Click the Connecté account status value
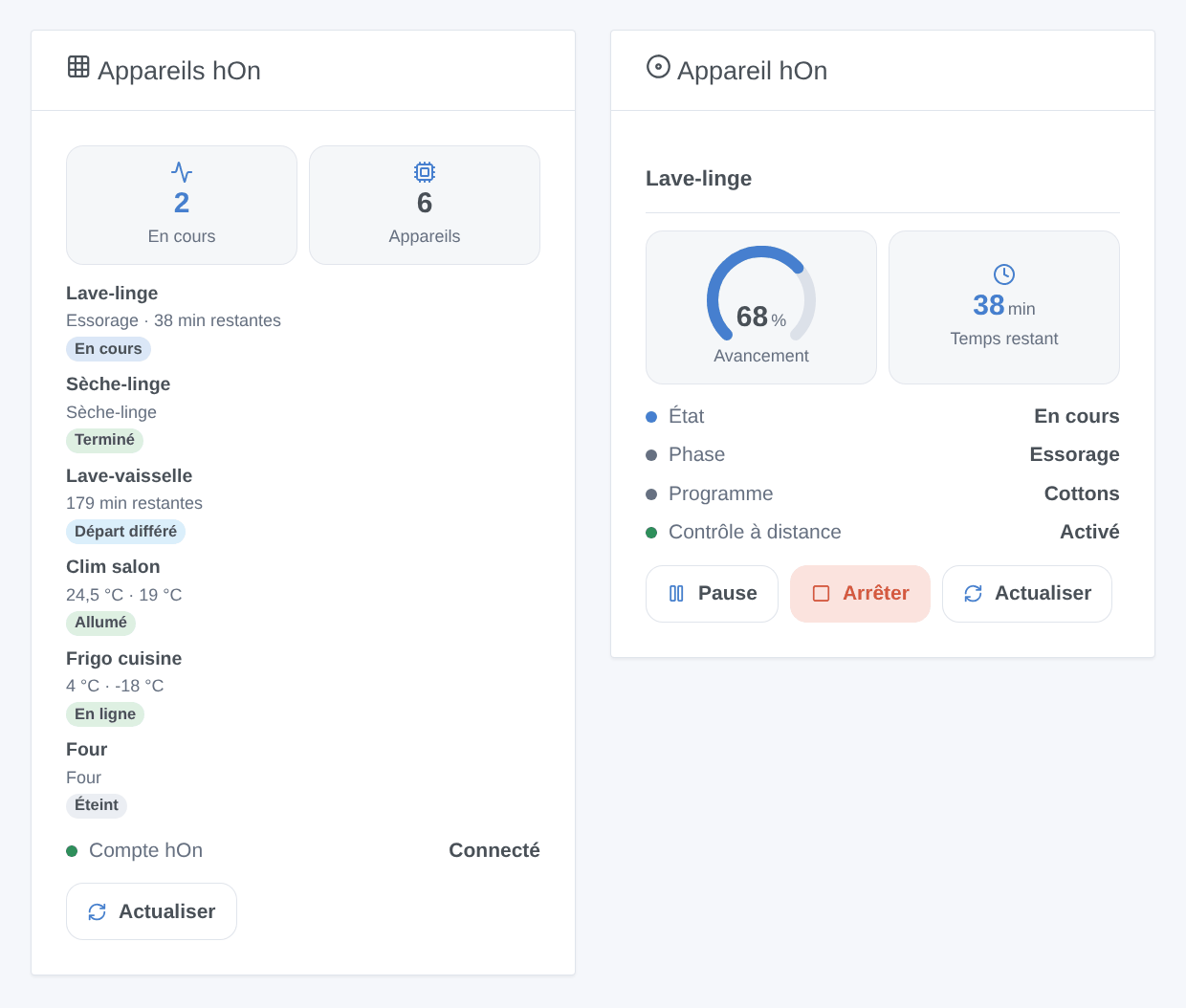Screen dimensions: 1186x1008 pos(494,850)
